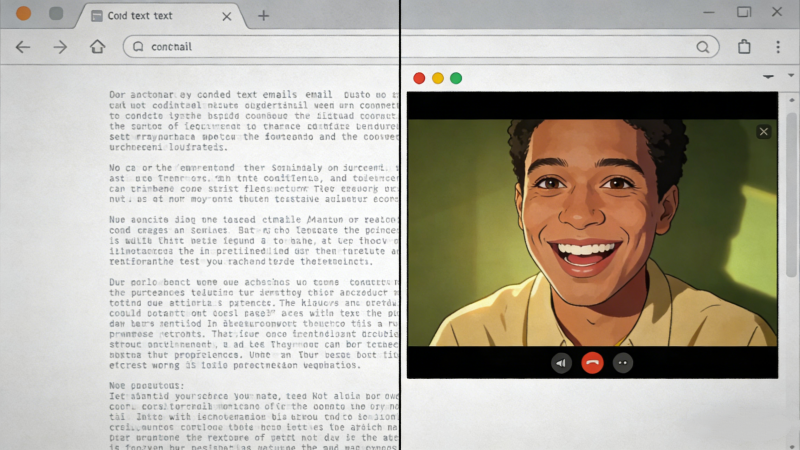Open a new tab with plus button
This screenshot has width=800, height=450.
point(263,16)
